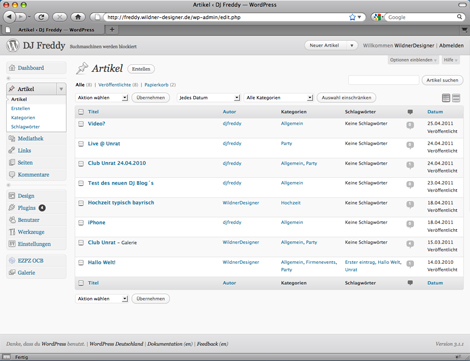Screen dimensions: 470x361
Task: Check the Hochzeit typisch bayrisch checkbox
Action: (x=81, y=203)
